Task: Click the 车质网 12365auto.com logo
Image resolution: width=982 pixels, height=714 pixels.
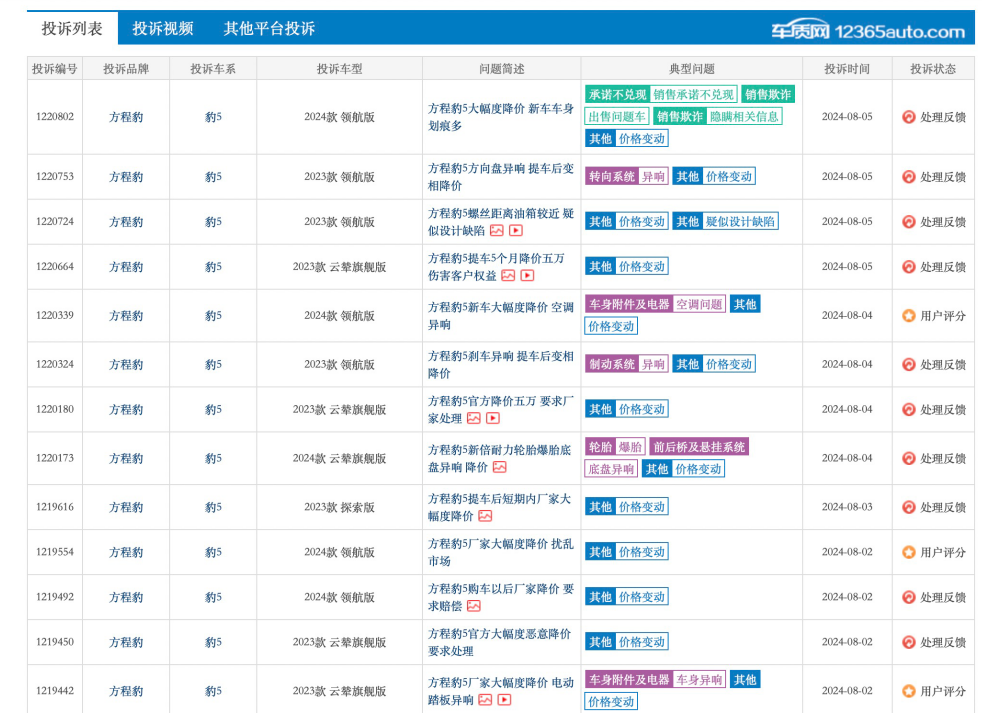Action: tap(867, 31)
